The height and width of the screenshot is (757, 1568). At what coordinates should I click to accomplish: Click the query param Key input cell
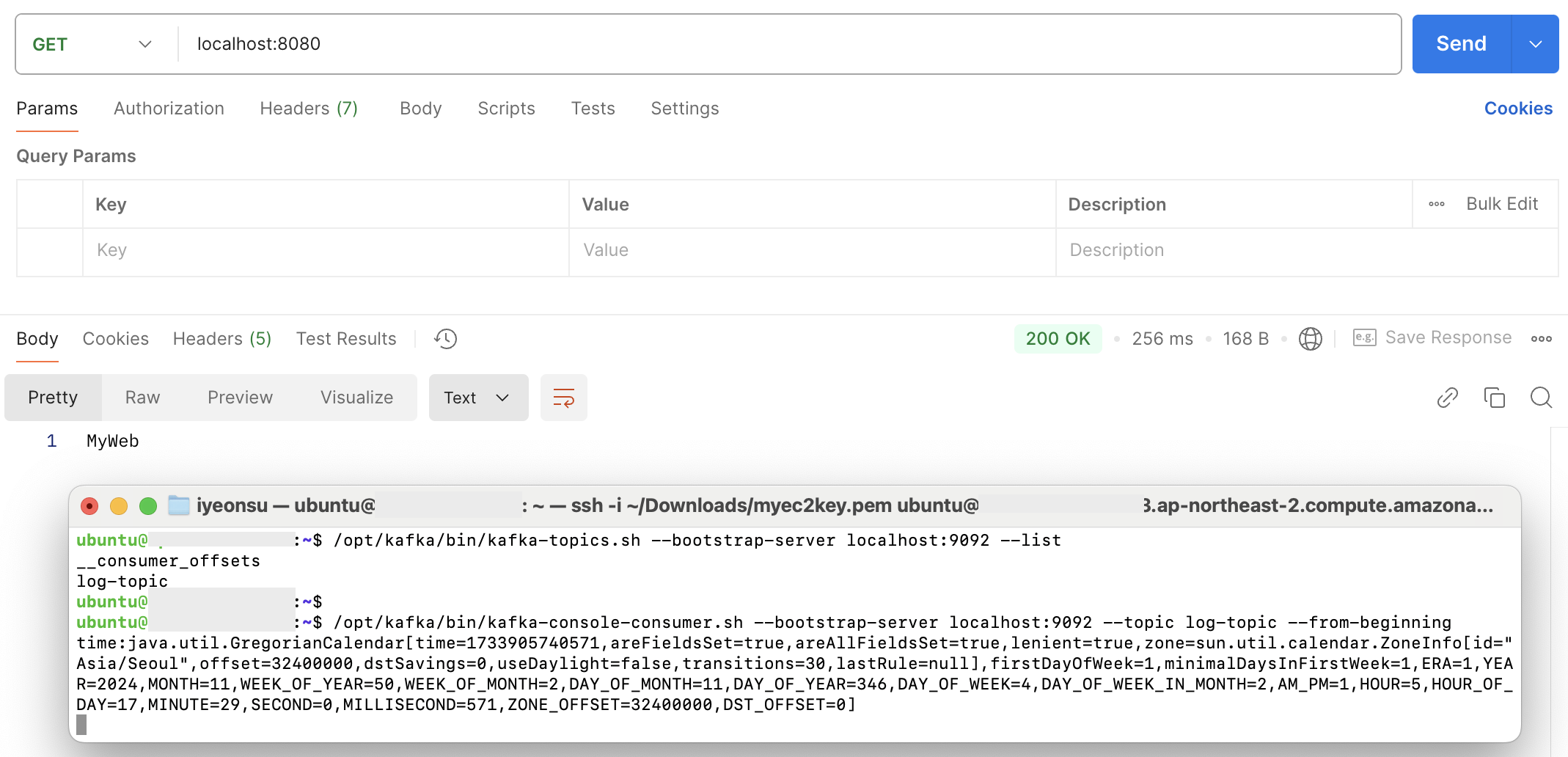(x=326, y=251)
